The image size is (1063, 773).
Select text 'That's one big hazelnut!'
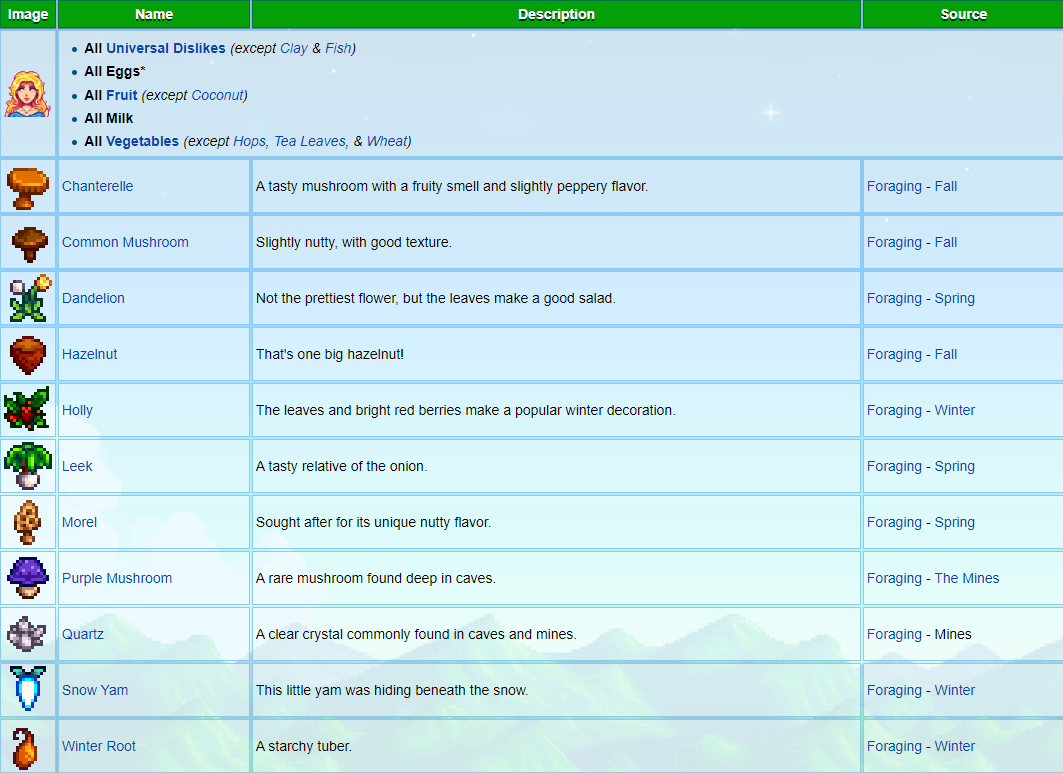(x=329, y=354)
